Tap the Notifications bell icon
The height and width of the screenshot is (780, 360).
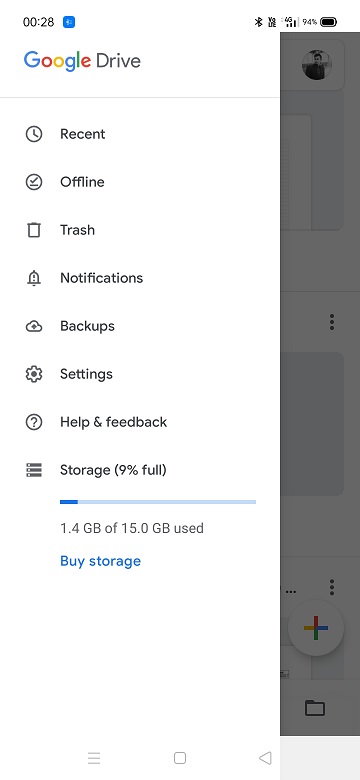coord(34,278)
